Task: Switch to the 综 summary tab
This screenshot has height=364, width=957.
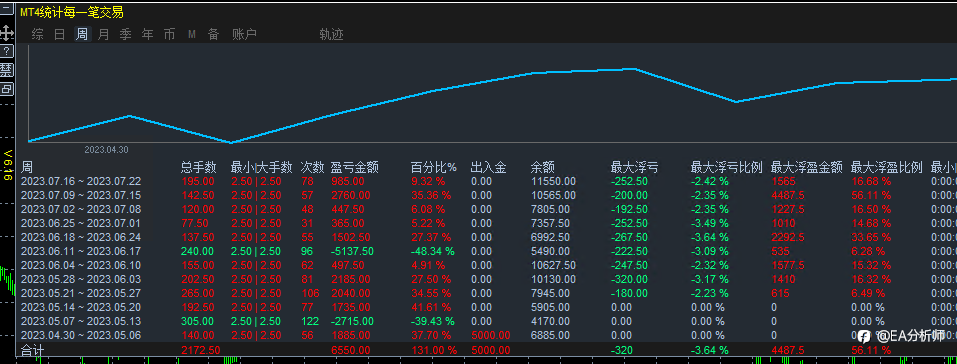Action: click(38, 34)
